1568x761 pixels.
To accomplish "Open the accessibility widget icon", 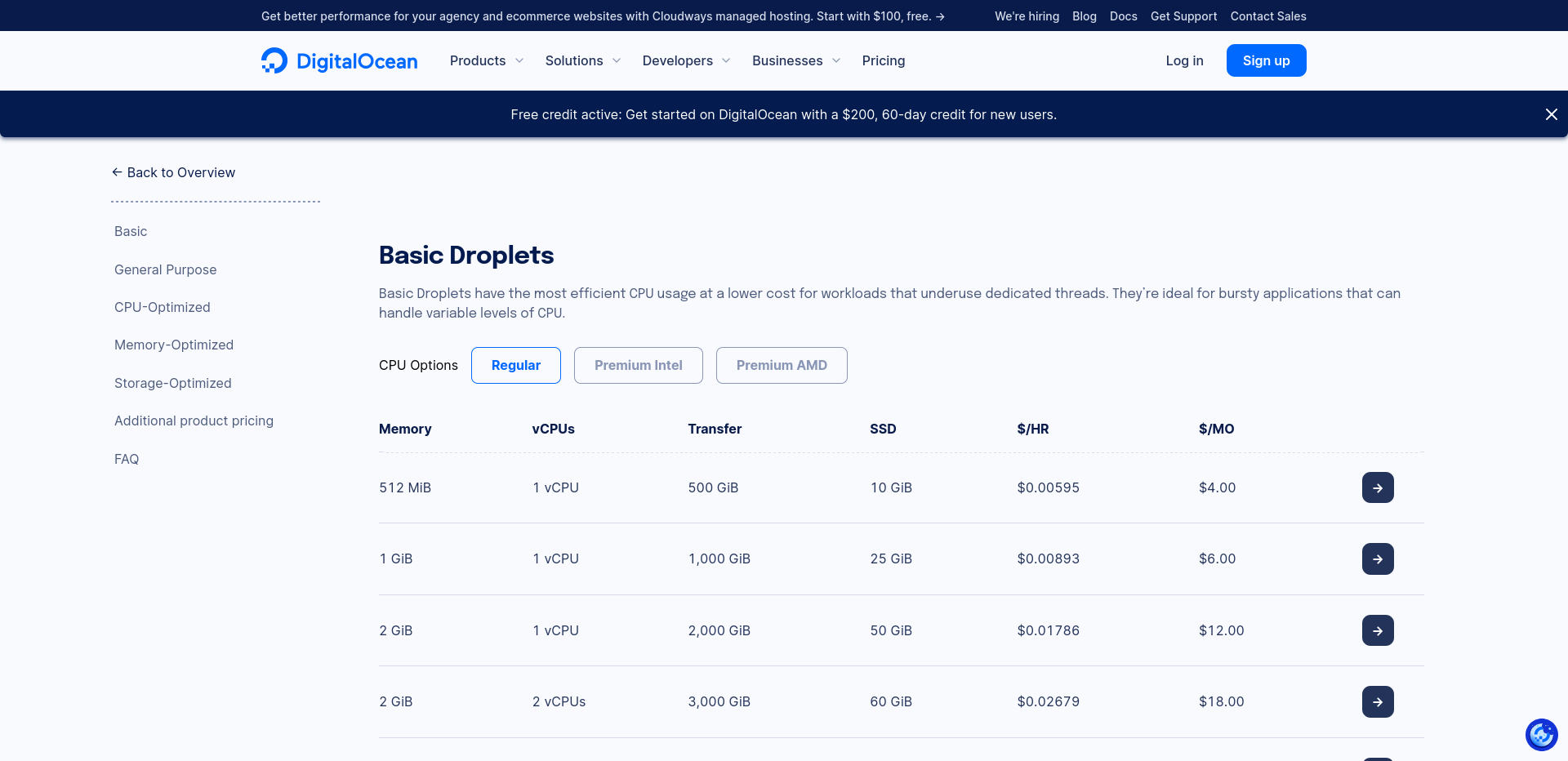I will [1542, 734].
